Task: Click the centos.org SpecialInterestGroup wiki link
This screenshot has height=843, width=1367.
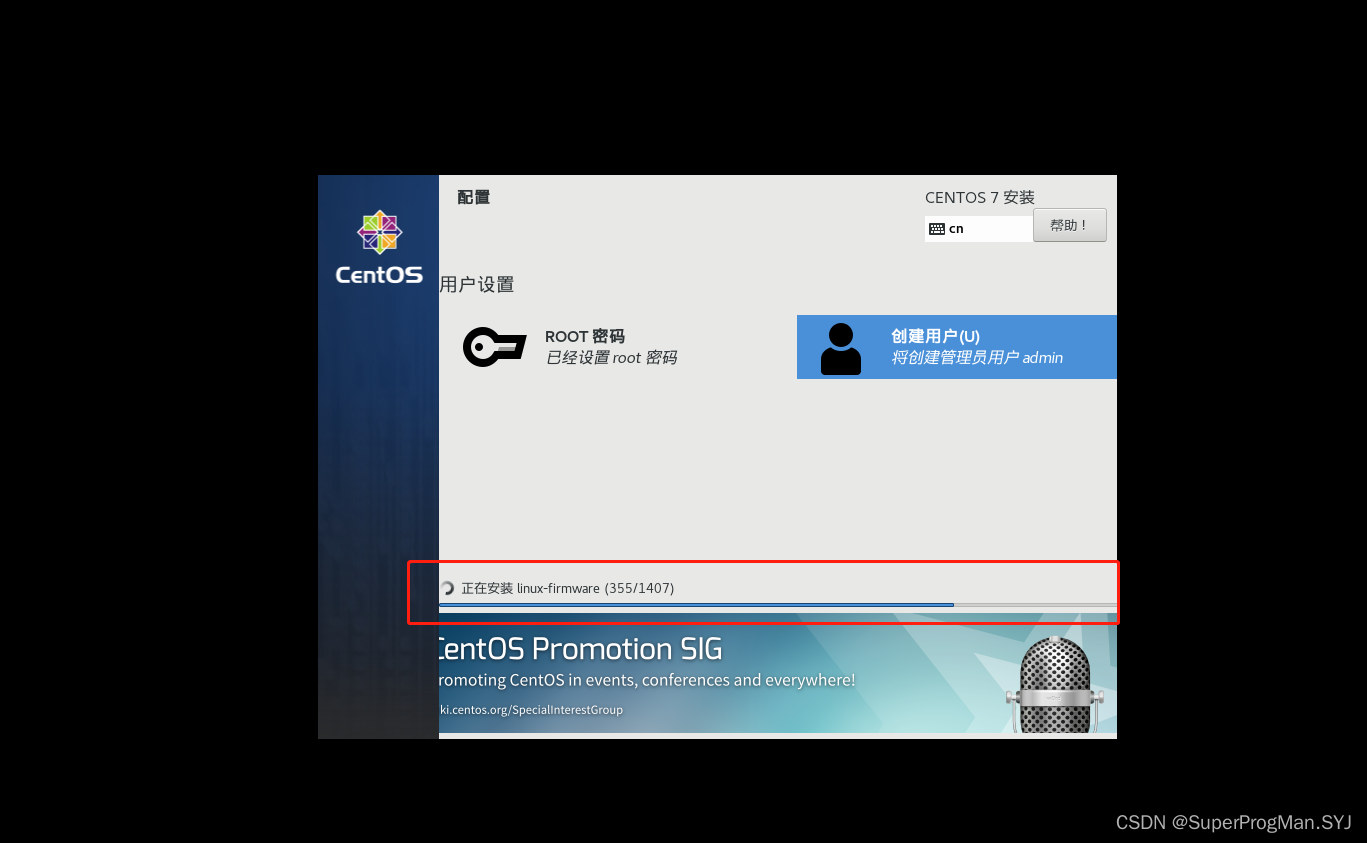Action: 531,710
